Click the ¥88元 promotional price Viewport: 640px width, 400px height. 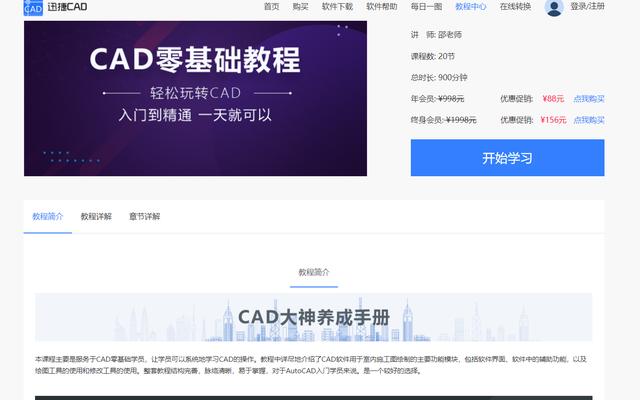553,99
